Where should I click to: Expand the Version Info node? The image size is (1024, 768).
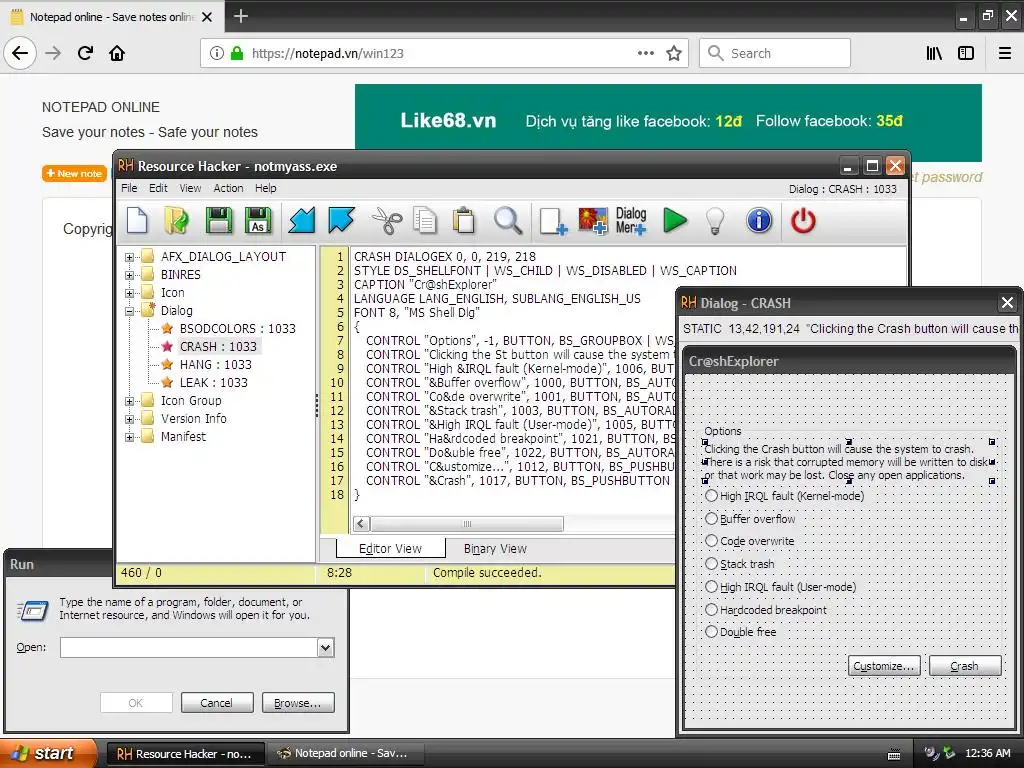[129, 419]
